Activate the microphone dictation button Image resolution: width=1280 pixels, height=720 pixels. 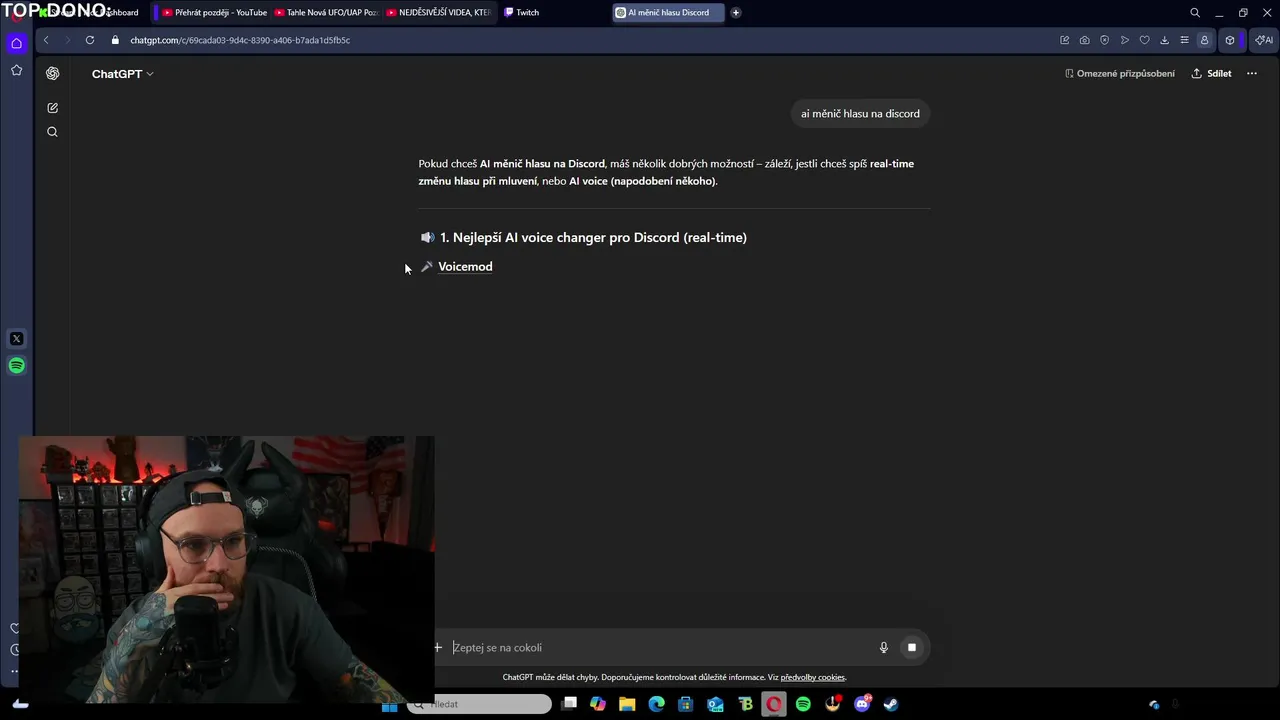click(883, 647)
